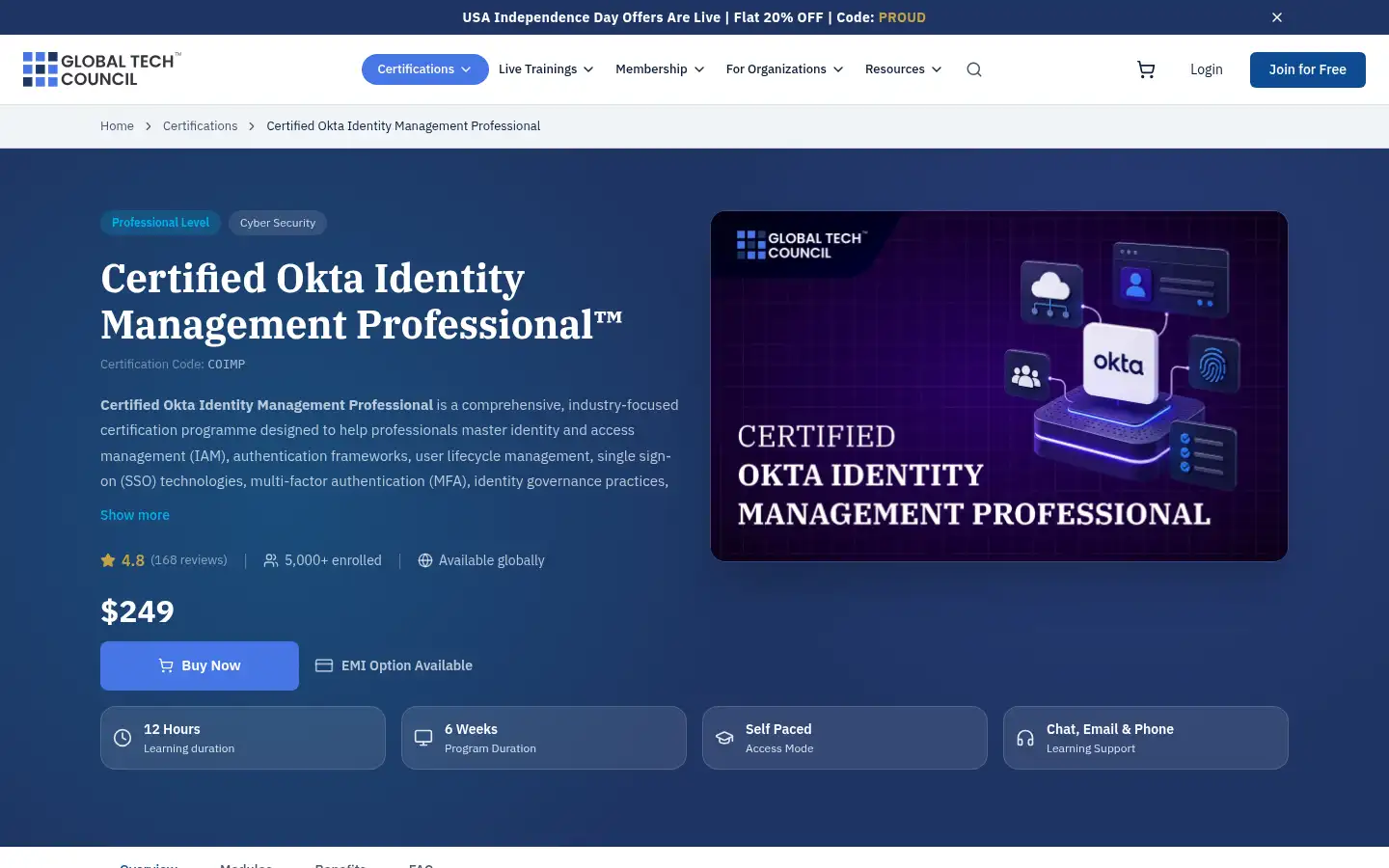
Task: Click the PROUD promo code
Action: pyautogui.click(x=902, y=17)
